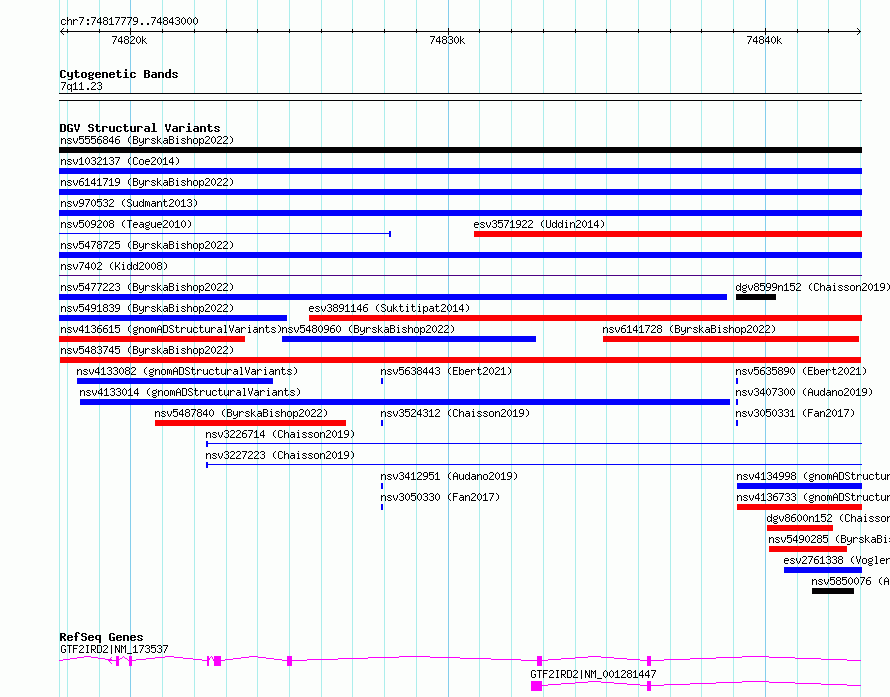The width and height of the screenshot is (890, 697).
Task: Click the red bar for nsv4136615
Action: pyautogui.click(x=152, y=339)
